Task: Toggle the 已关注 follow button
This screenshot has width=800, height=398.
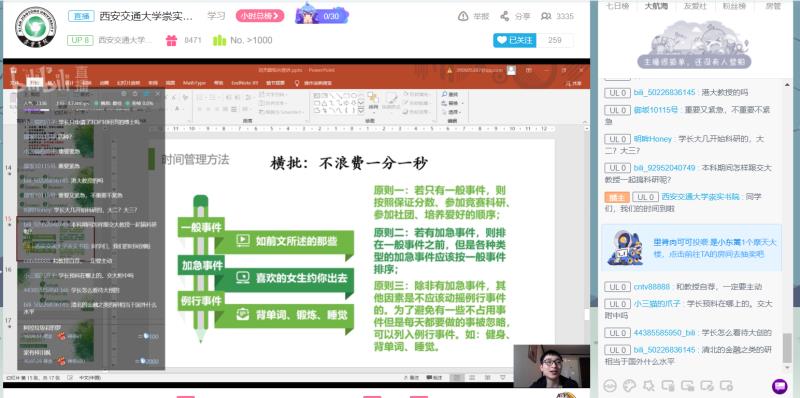Action: [x=514, y=40]
